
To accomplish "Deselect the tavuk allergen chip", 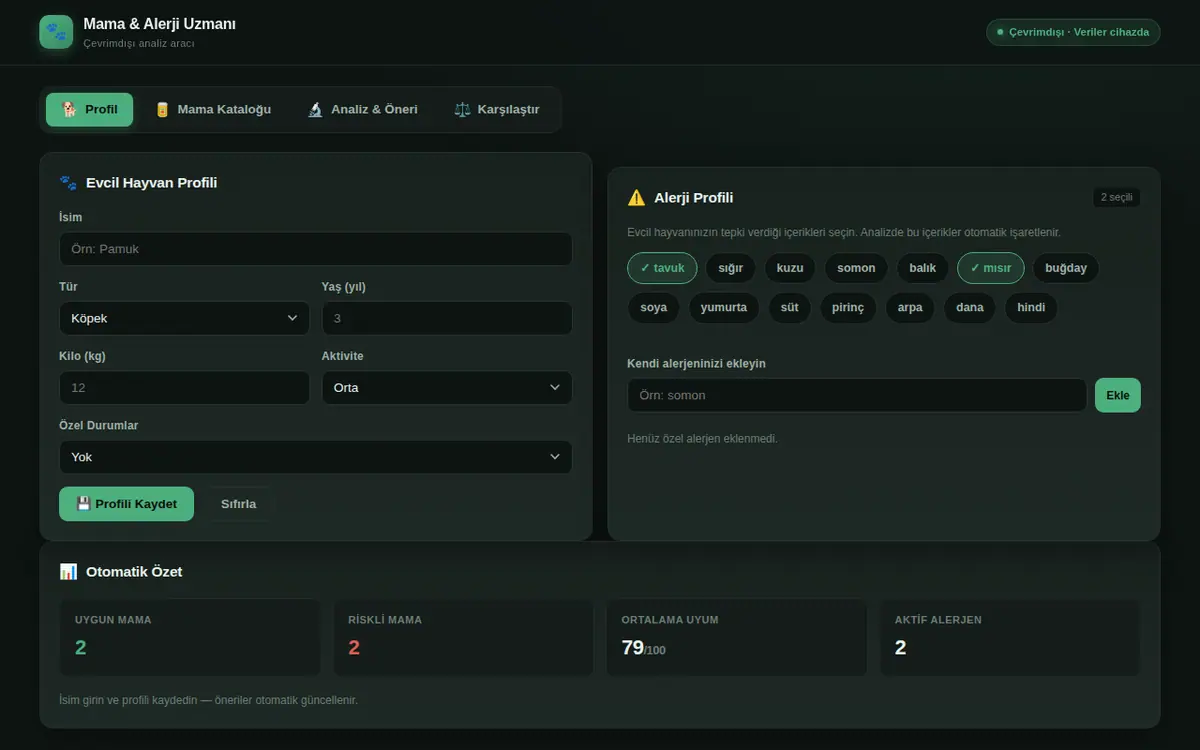I will coord(662,268).
